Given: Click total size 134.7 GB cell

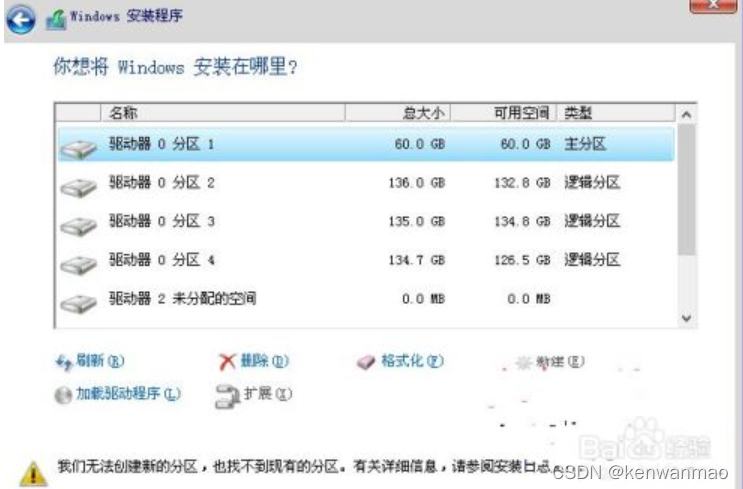Looking at the screenshot, I should pyautogui.click(x=417, y=260).
